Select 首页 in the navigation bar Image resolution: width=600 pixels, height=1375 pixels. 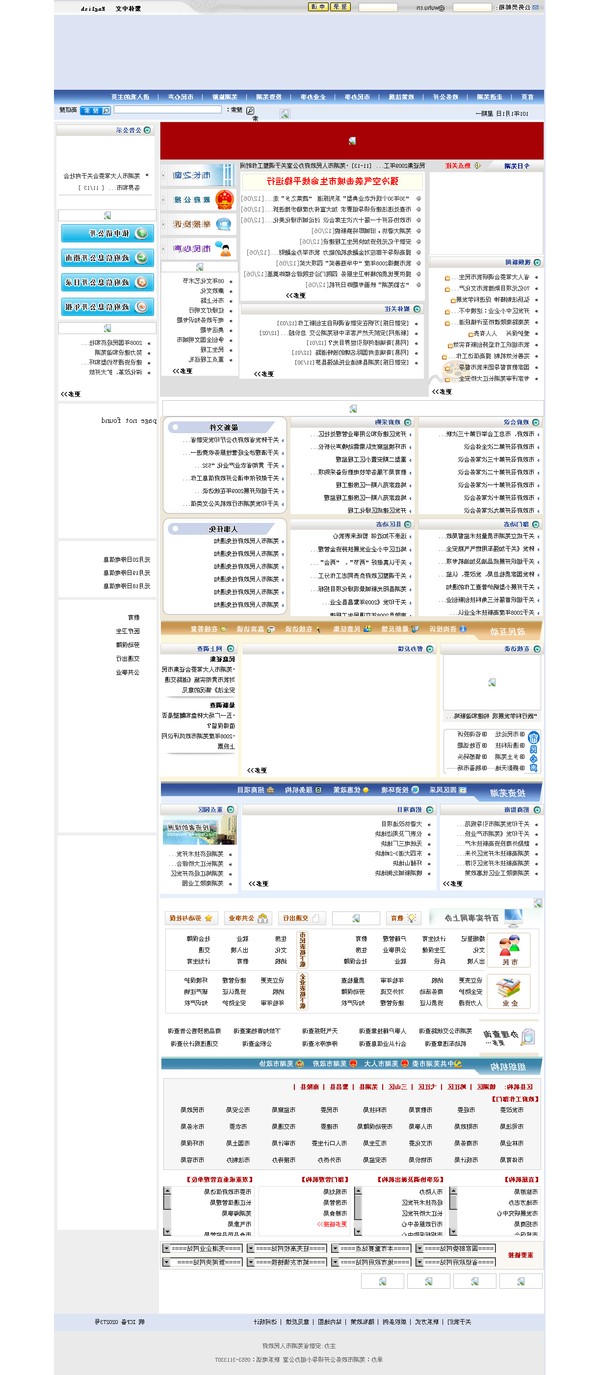coord(527,96)
